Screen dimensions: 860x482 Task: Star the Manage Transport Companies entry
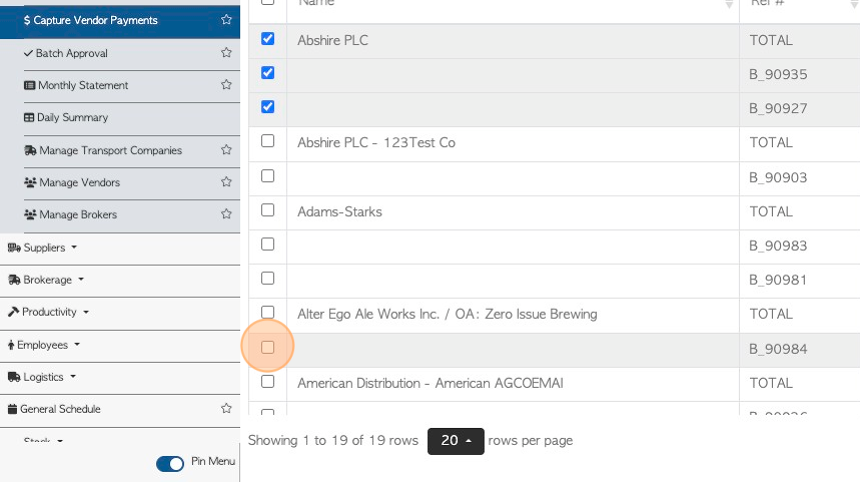[x=226, y=150]
